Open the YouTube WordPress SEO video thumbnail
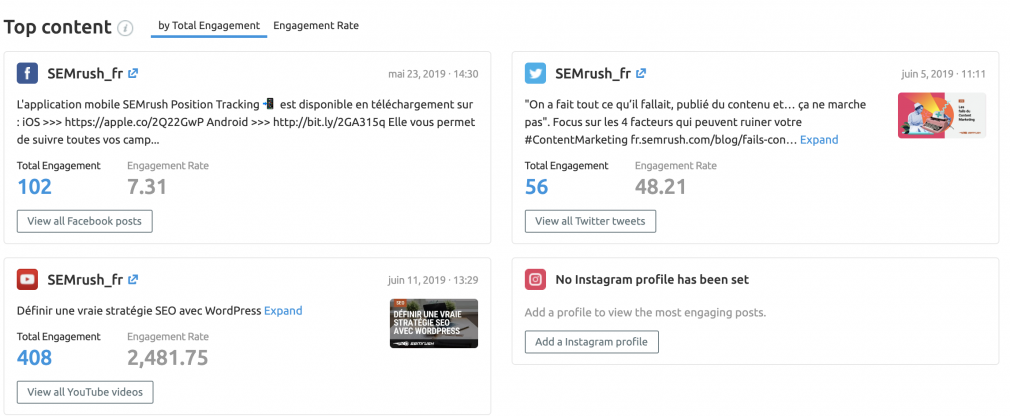Screen dimensions: 1010x416 [434, 323]
